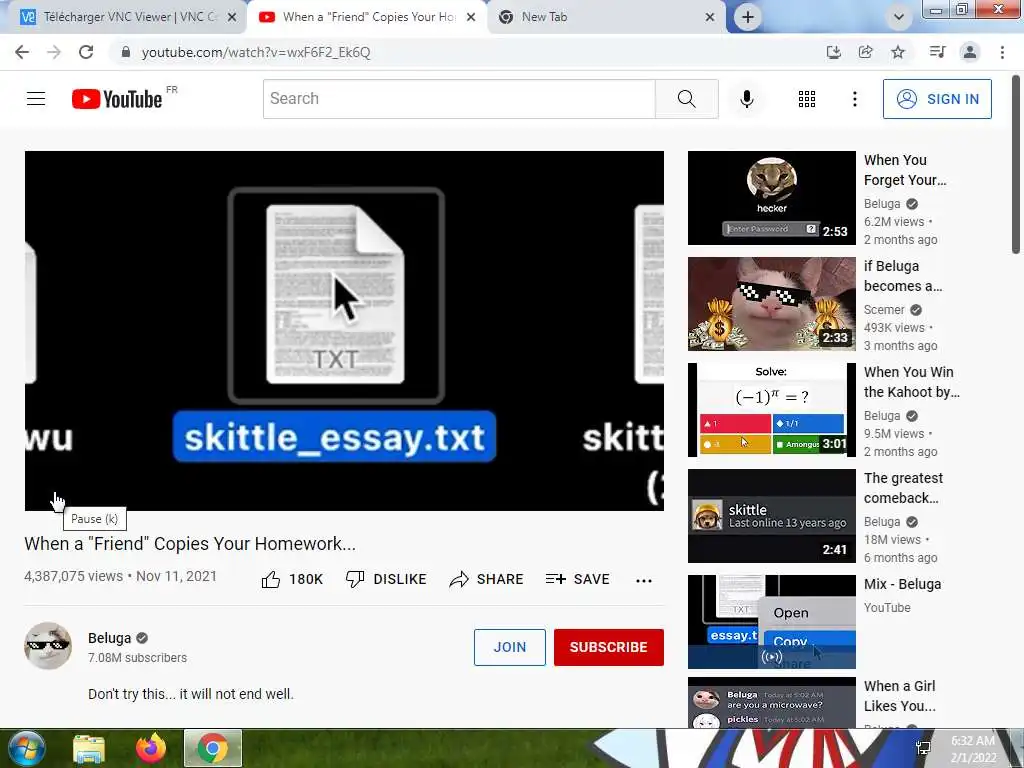Click the video title When a "Friend" Copies
Image resolution: width=1024 pixels, height=768 pixels.
click(190, 543)
